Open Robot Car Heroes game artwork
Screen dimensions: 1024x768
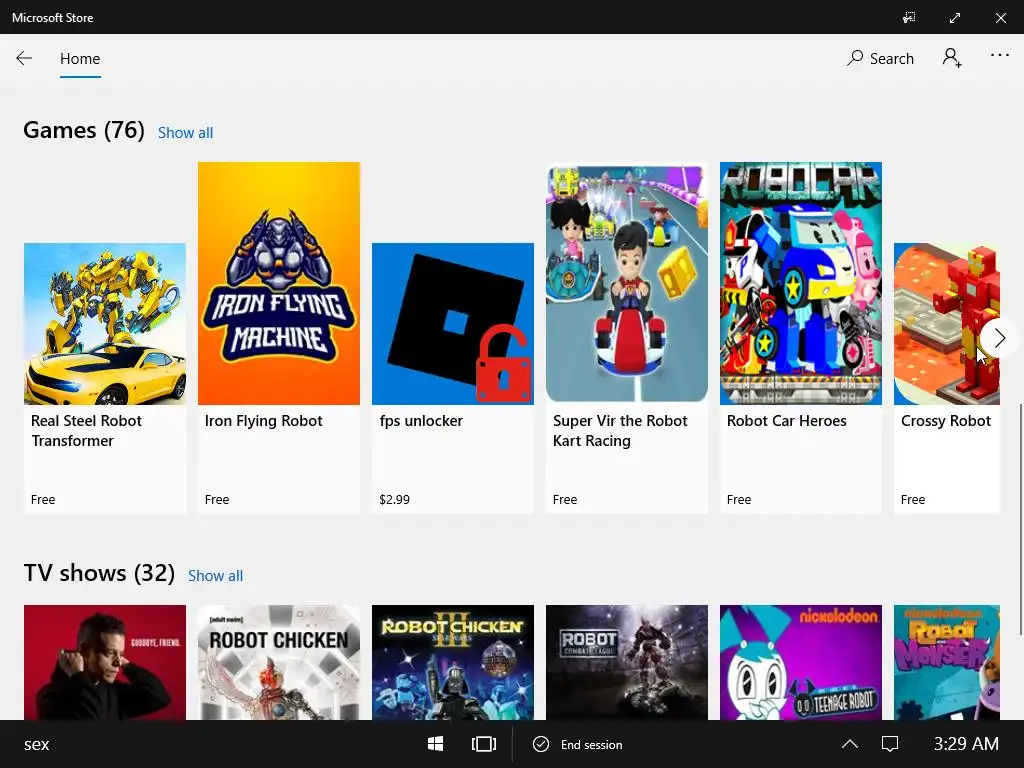click(801, 283)
